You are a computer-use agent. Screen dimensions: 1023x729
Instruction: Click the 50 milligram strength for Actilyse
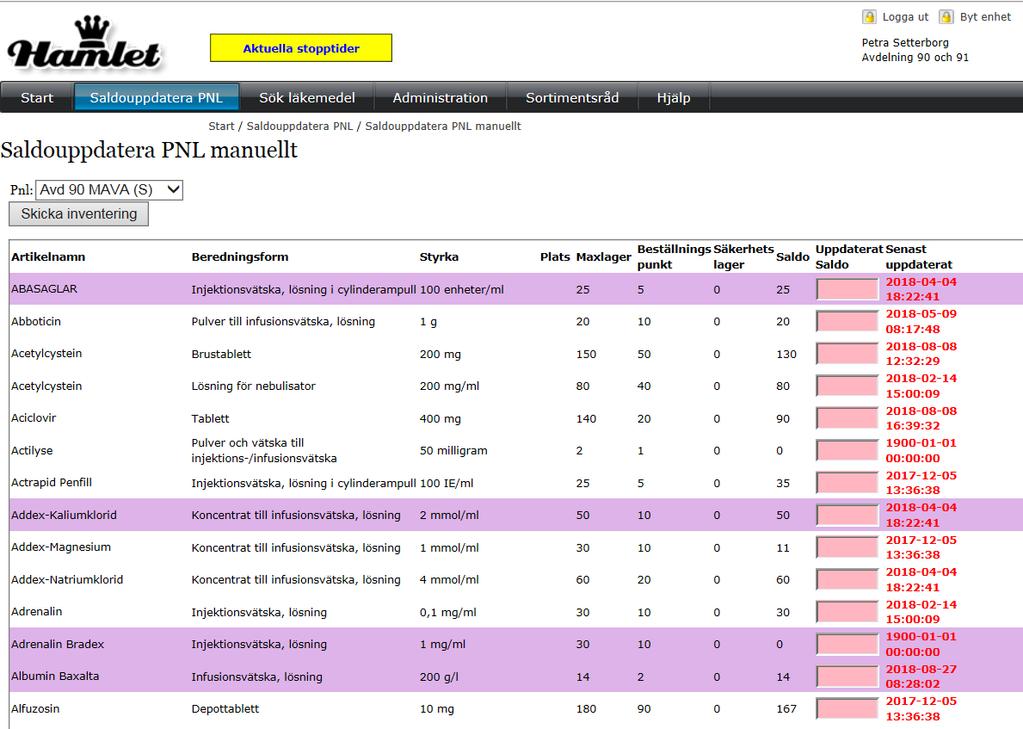[x=453, y=450]
